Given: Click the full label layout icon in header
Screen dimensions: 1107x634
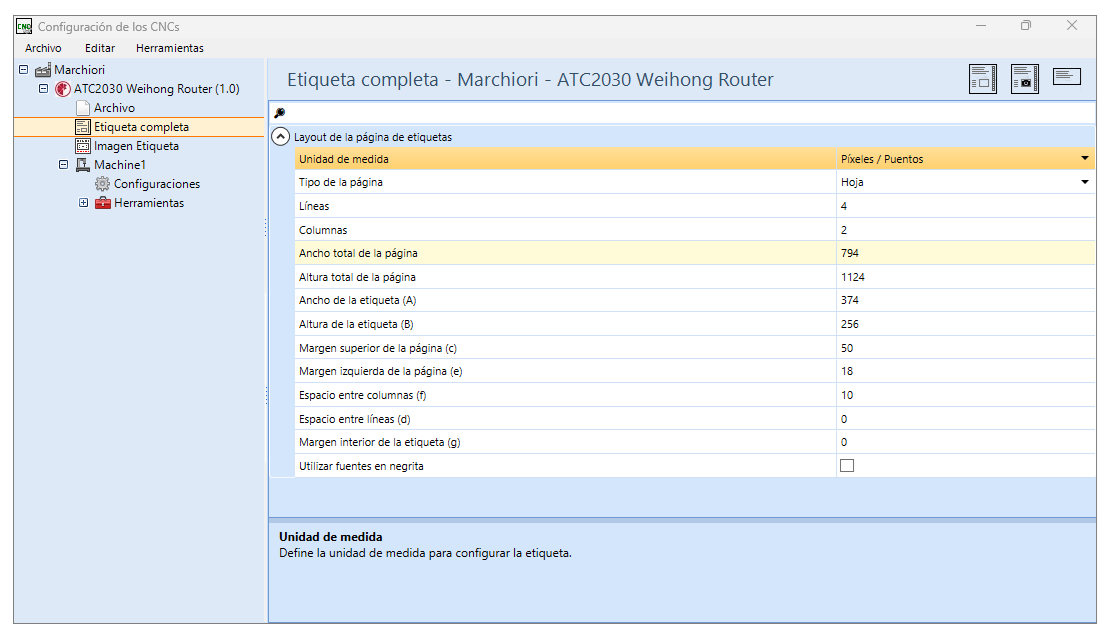Looking at the screenshot, I should 982,78.
